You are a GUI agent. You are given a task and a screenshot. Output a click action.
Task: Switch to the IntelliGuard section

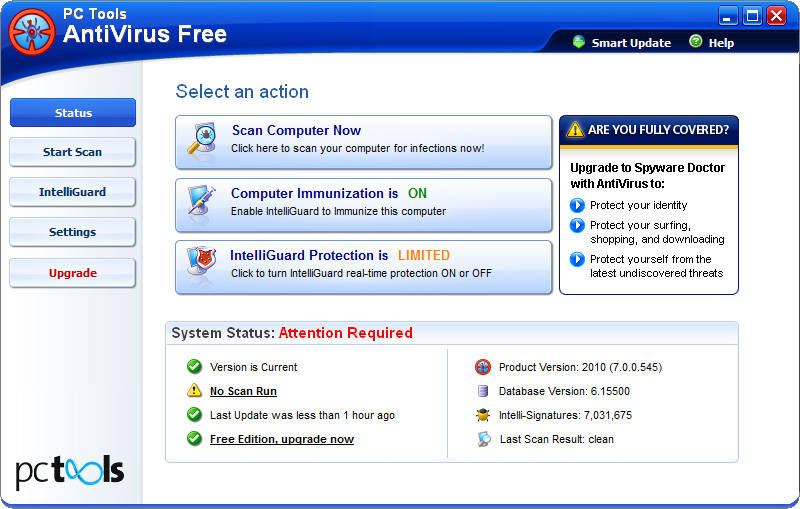pos(72,192)
